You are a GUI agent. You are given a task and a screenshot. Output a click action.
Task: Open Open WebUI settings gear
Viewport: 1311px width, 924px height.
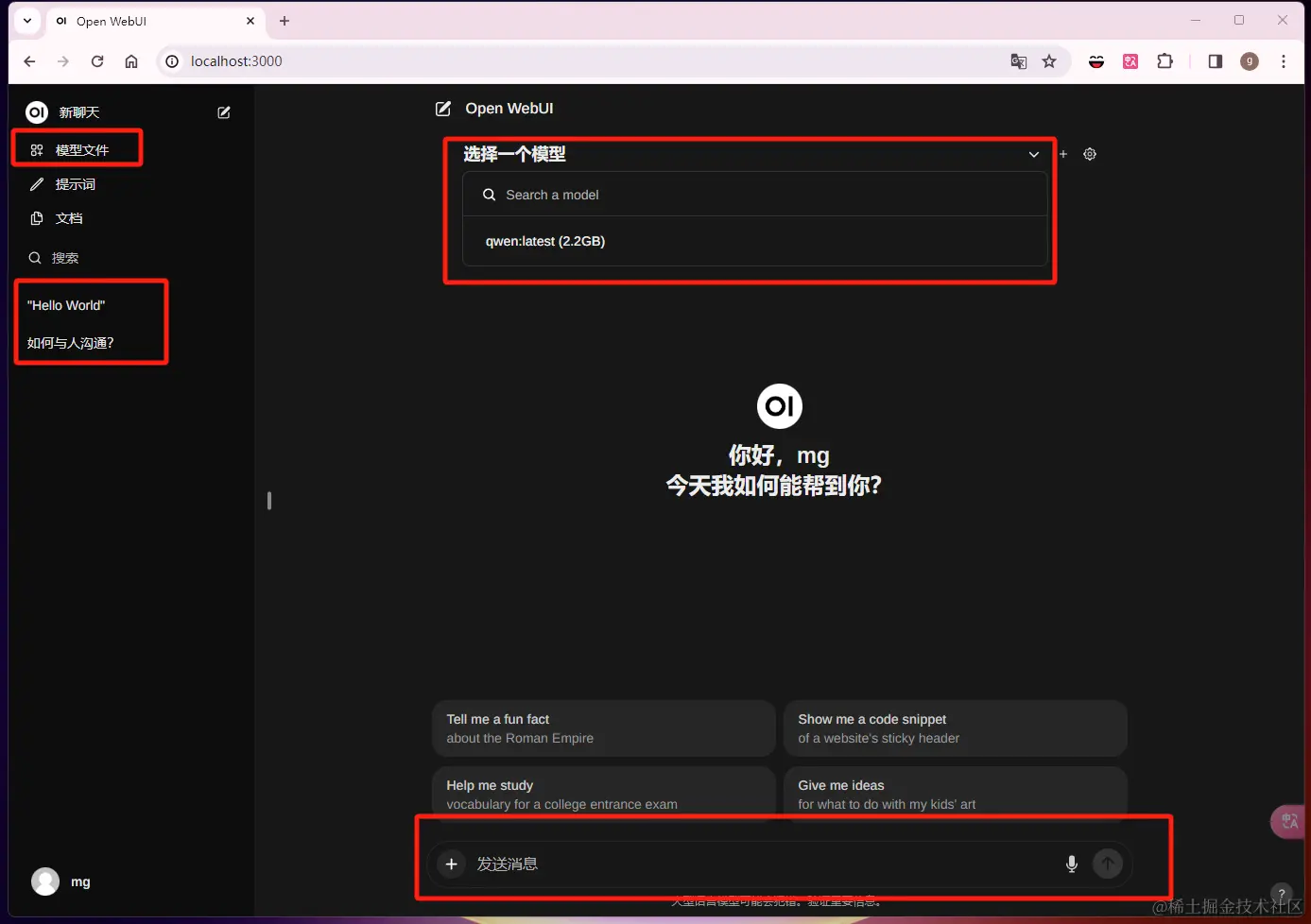pyautogui.click(x=1089, y=154)
